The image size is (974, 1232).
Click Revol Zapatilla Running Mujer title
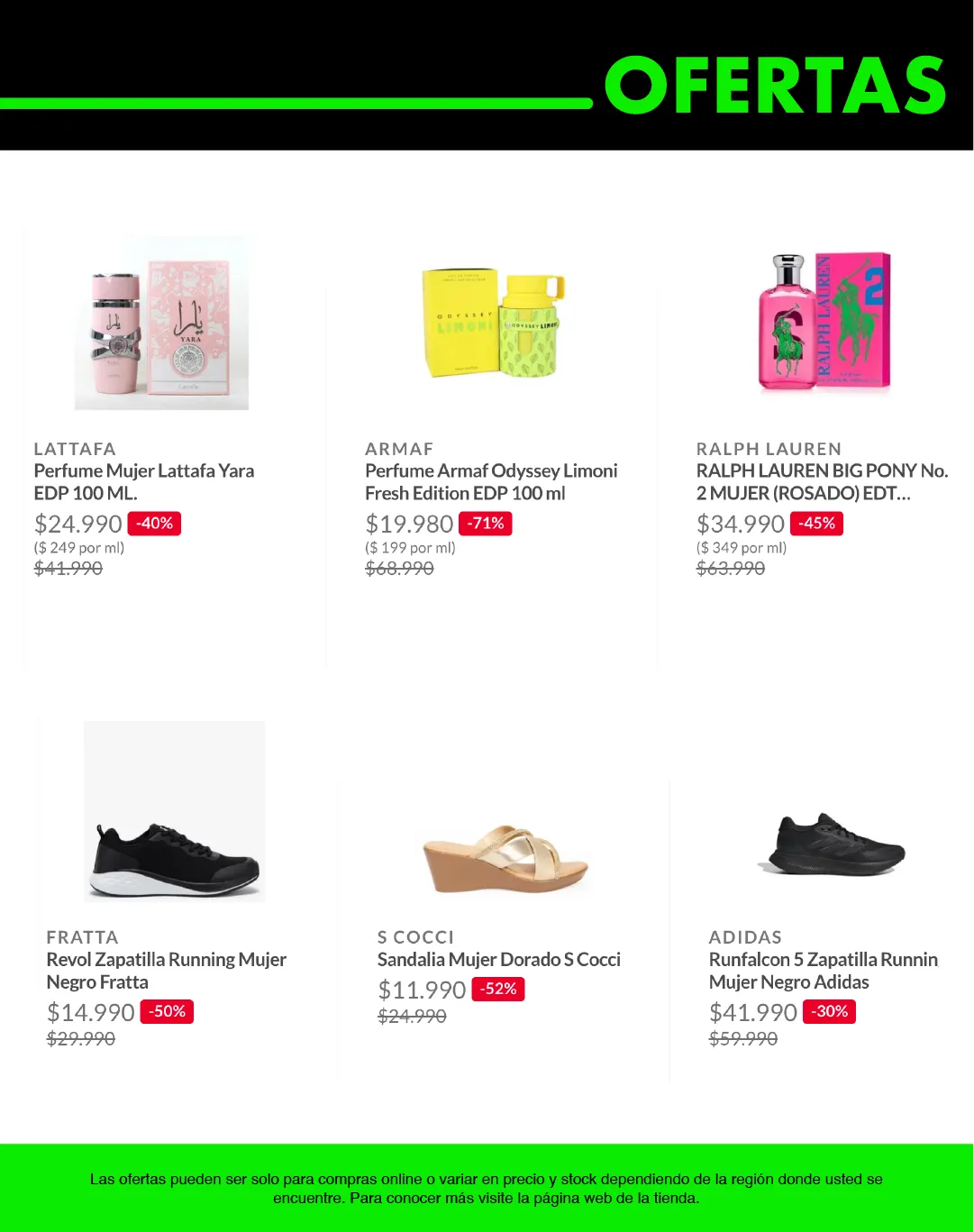coord(167,971)
